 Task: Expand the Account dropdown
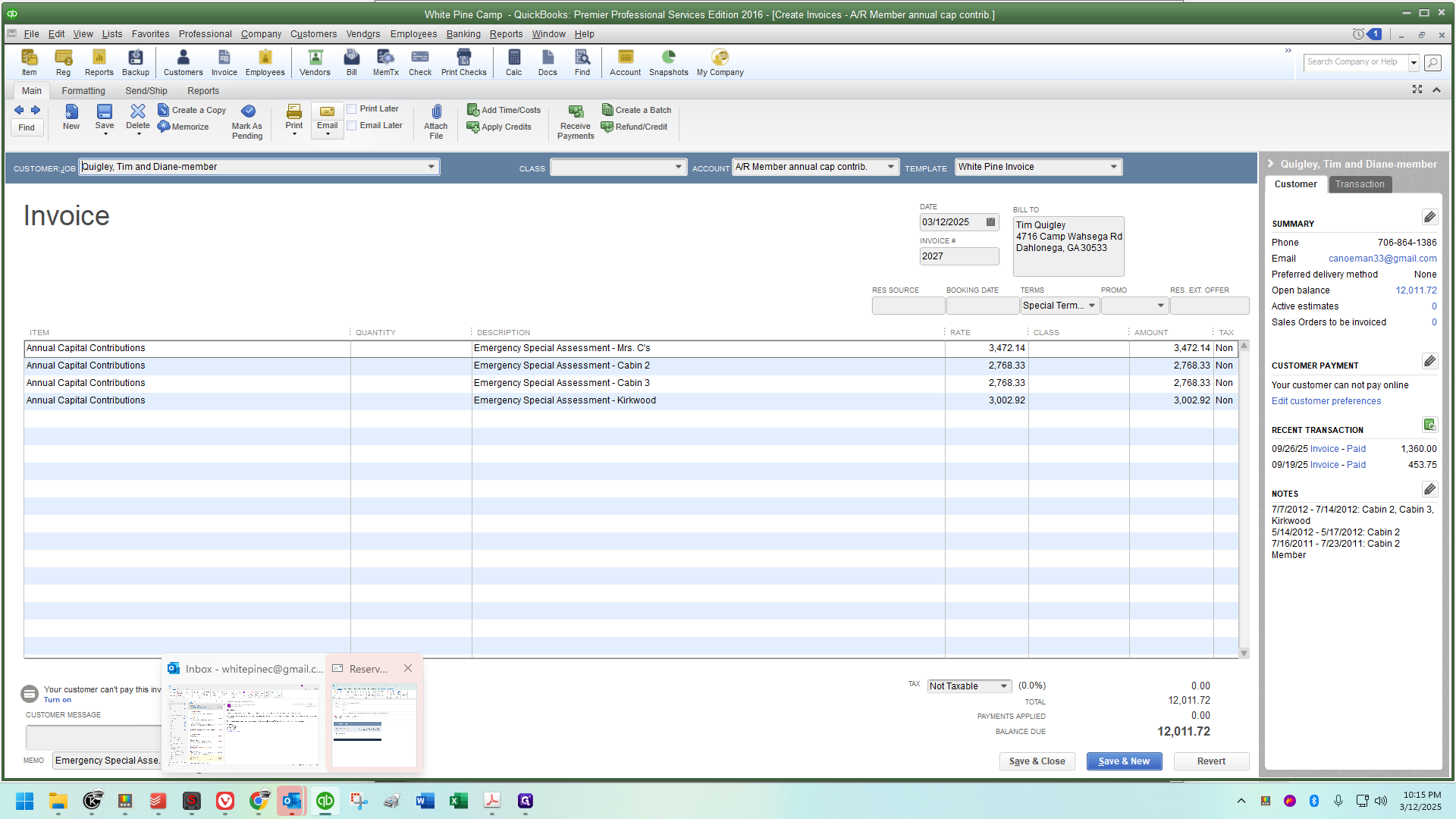coord(890,167)
